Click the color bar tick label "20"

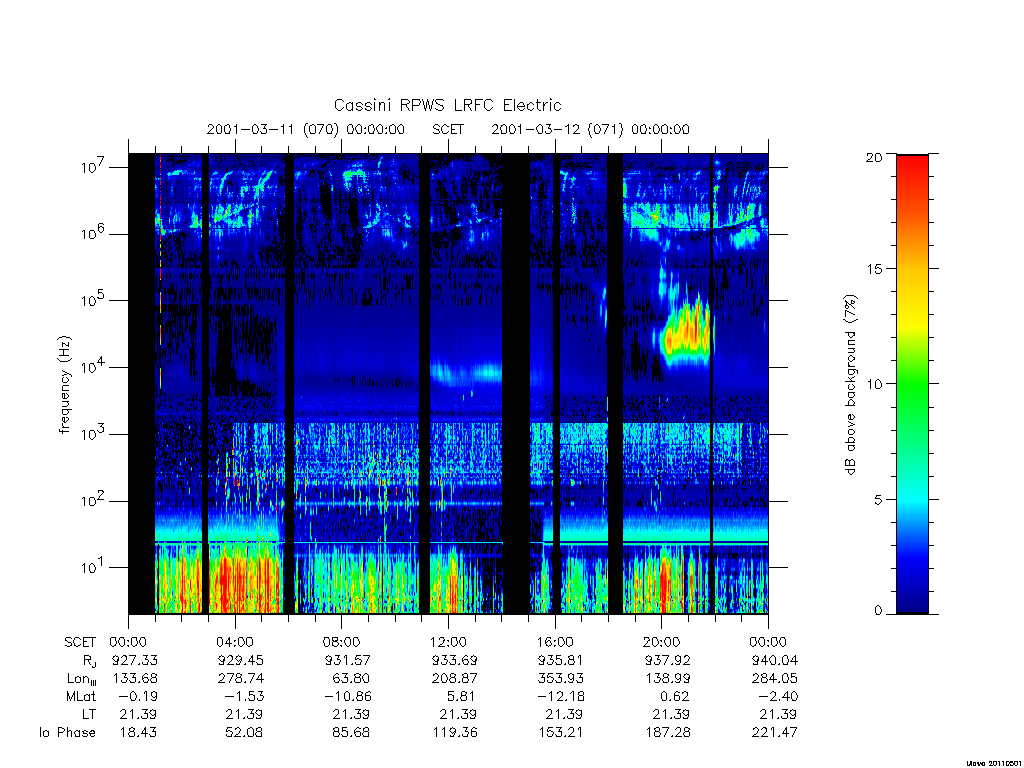tap(874, 157)
